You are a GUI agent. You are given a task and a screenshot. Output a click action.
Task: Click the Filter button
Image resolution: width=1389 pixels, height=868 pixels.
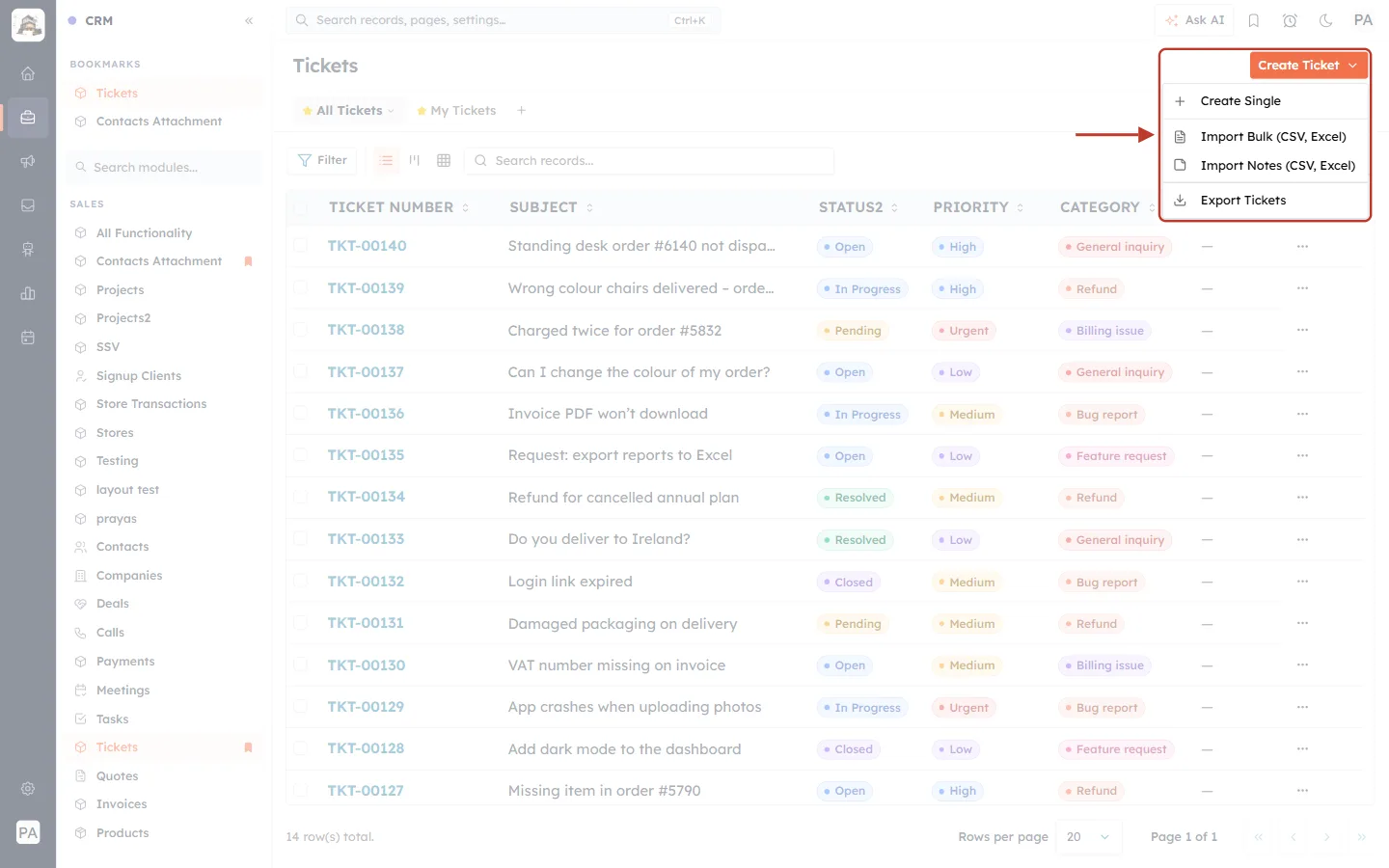[x=322, y=160]
